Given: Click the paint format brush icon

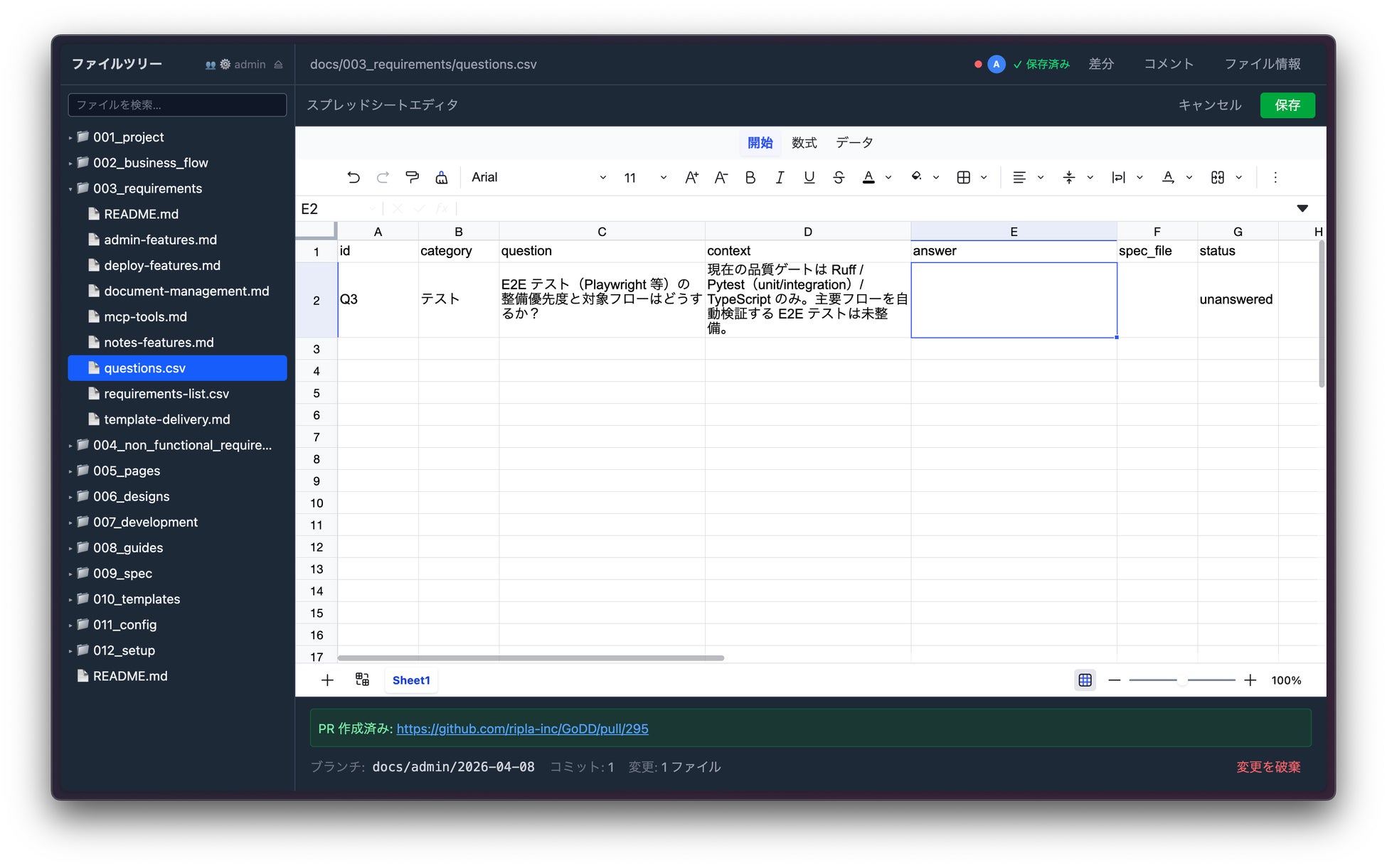Looking at the screenshot, I should [x=412, y=178].
